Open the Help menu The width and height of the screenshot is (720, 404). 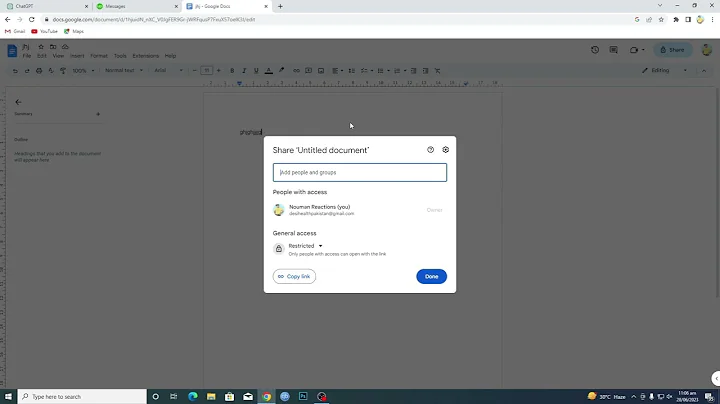[170, 56]
